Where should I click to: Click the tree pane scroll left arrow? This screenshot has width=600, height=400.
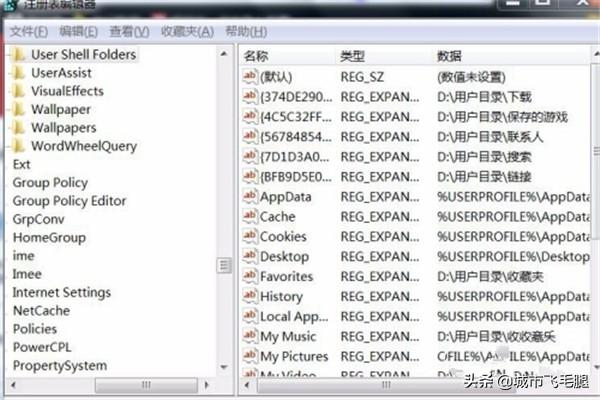13,385
